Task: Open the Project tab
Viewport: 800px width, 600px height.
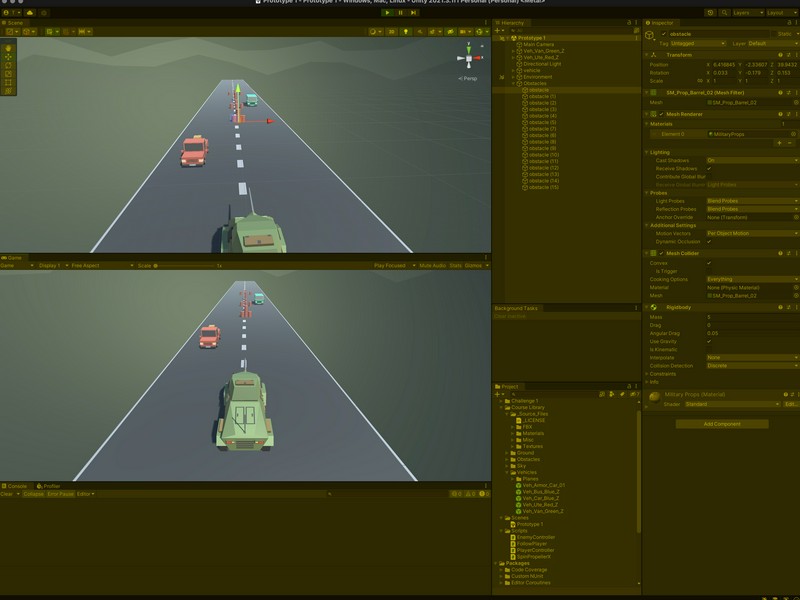Action: (507, 386)
